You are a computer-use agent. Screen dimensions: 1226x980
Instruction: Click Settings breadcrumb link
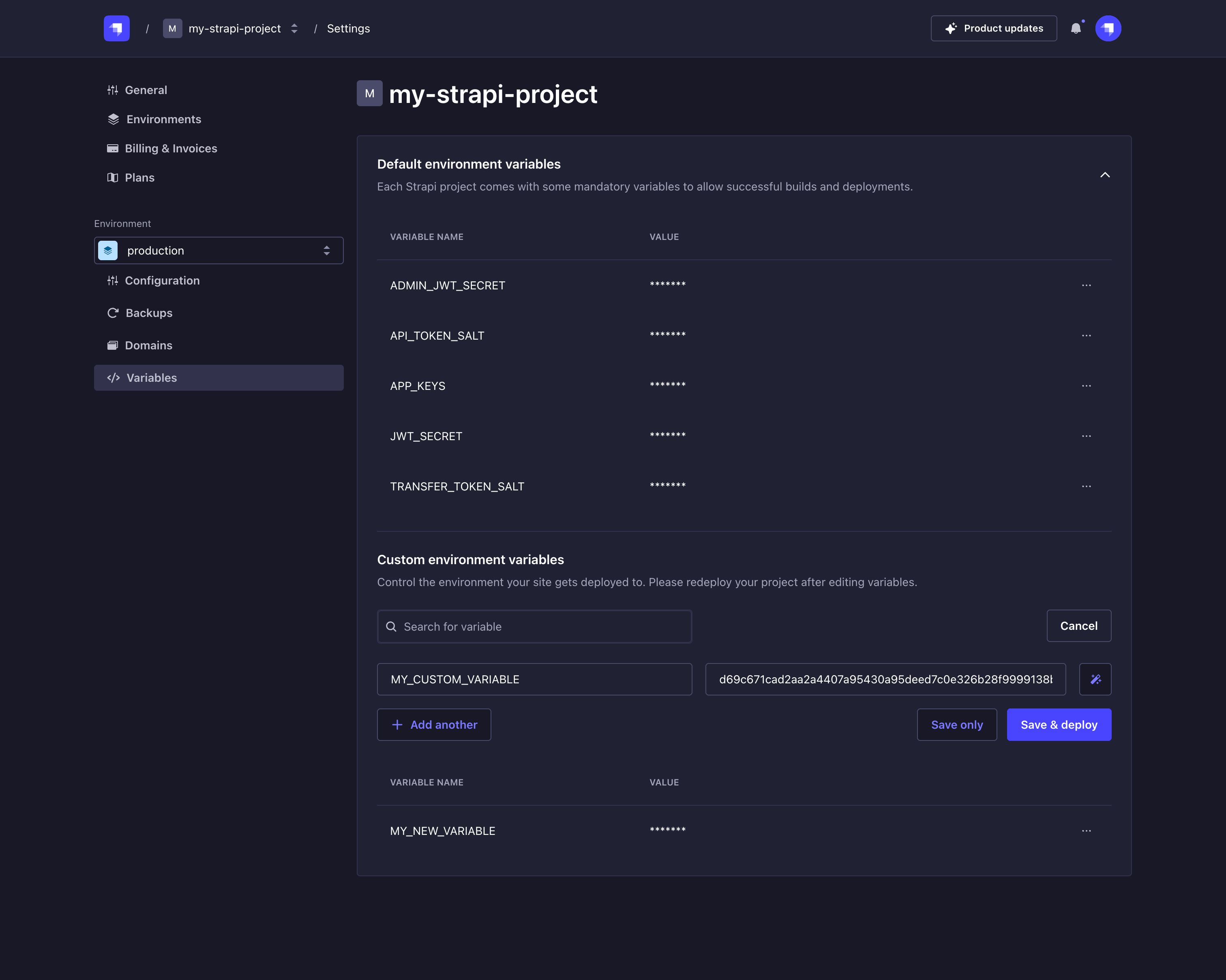[x=349, y=28]
